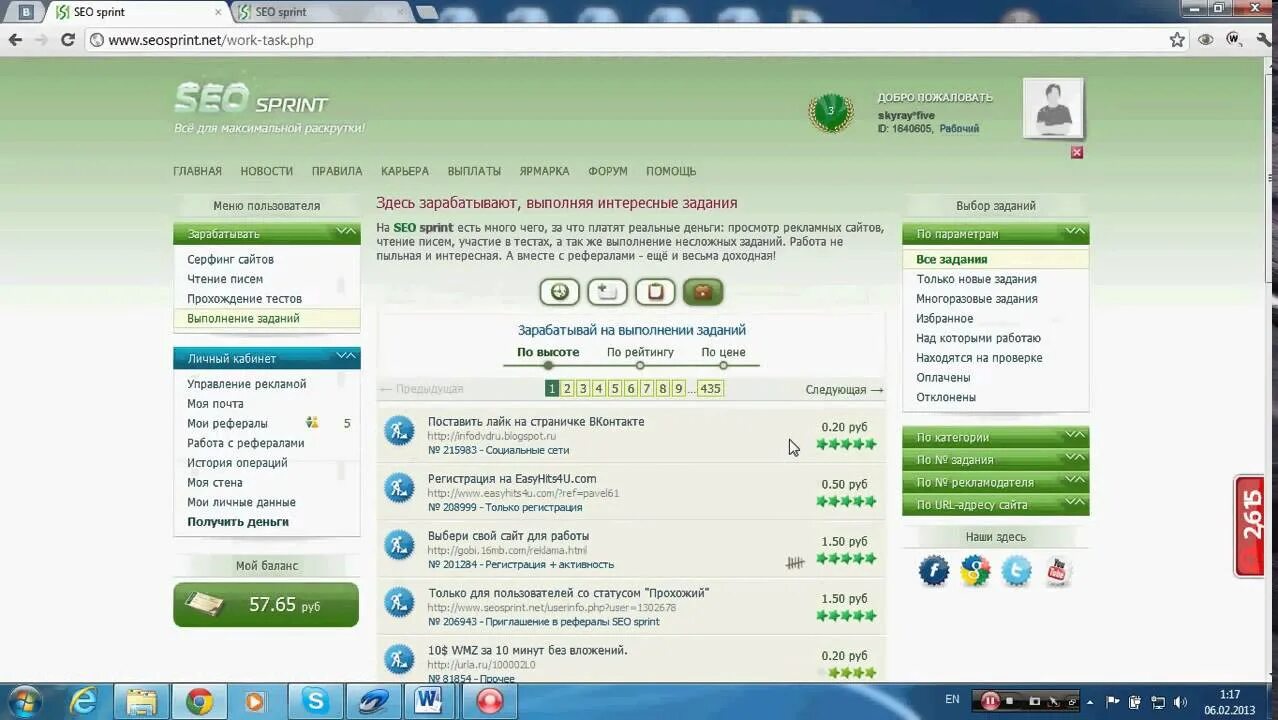Click the volume speaker icon in the system tray

click(x=1180, y=702)
